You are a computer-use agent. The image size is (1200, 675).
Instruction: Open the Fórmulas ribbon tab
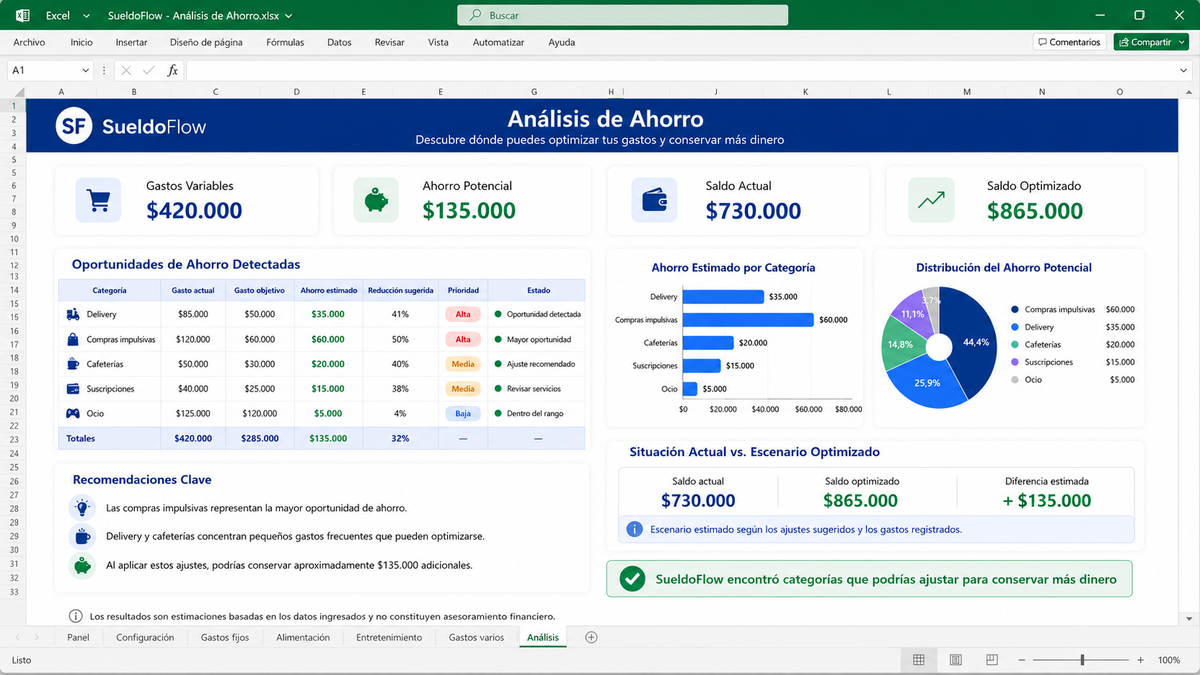point(285,42)
